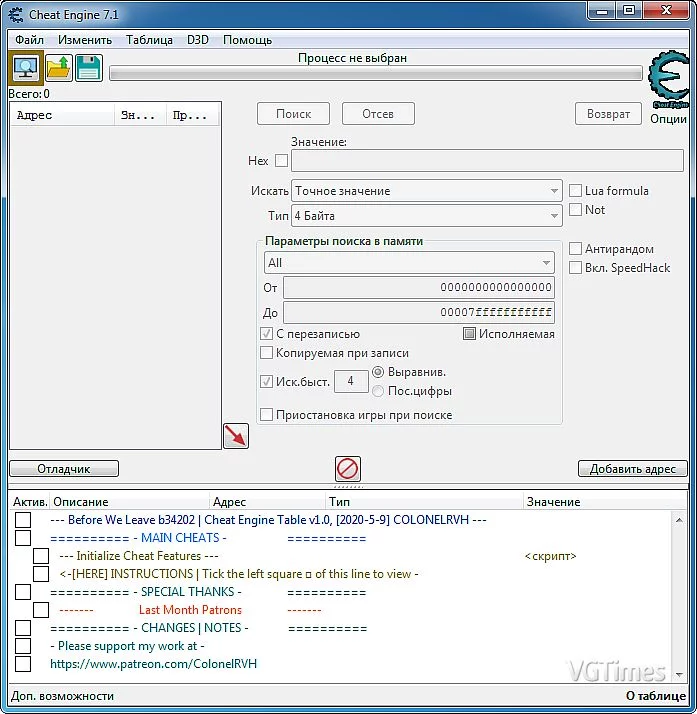Toggle the Hex checkbox
This screenshot has width=697, height=714.
[x=281, y=161]
